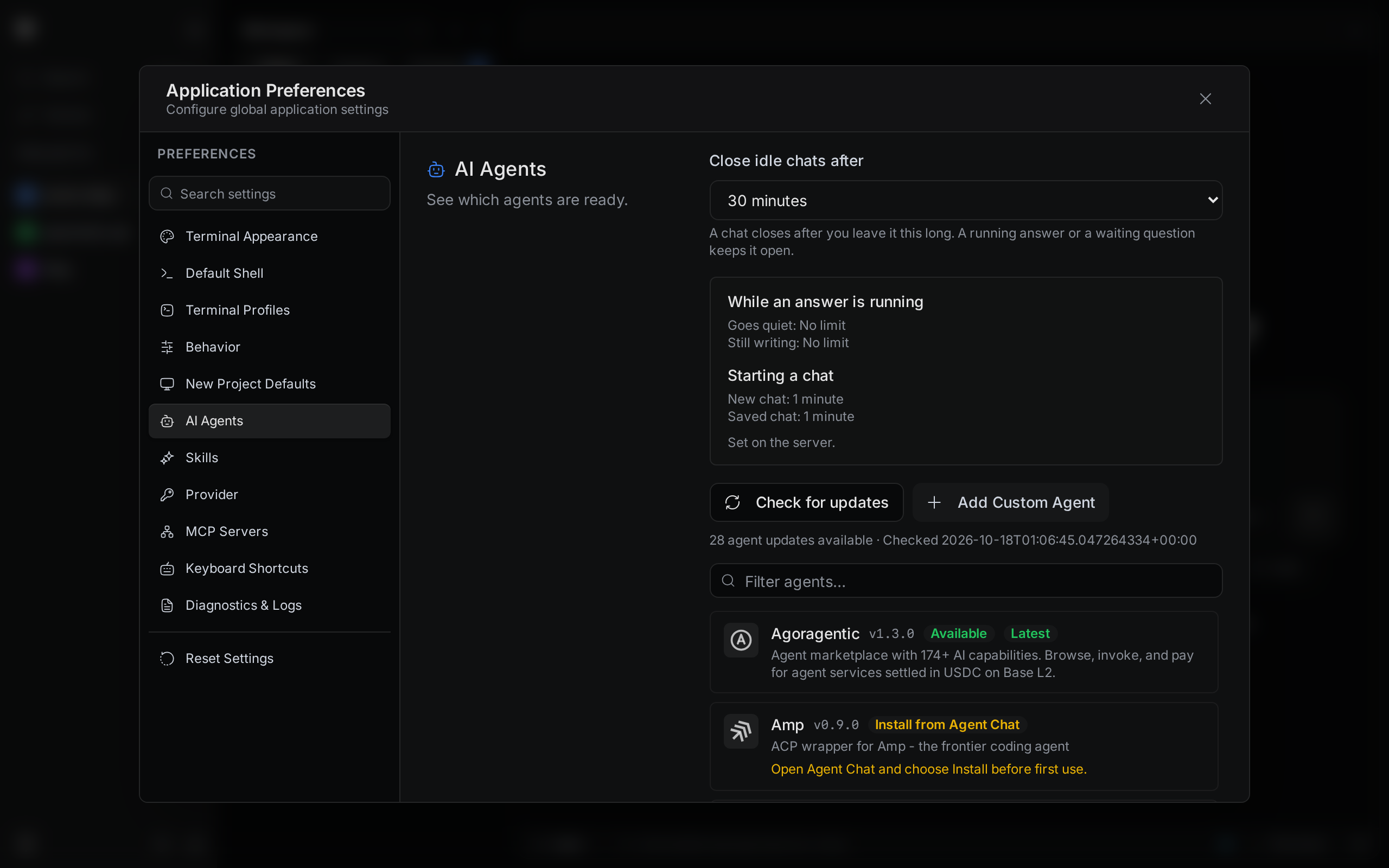Open the Close idle chats after dropdown
1389x868 pixels.
[x=965, y=200]
